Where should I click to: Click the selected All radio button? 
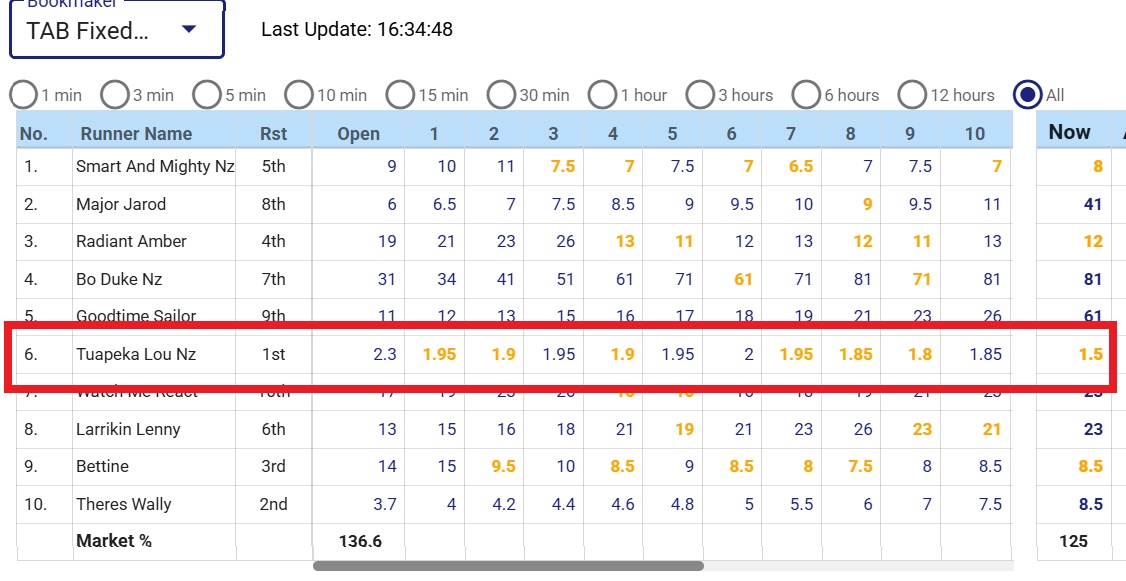1027,95
